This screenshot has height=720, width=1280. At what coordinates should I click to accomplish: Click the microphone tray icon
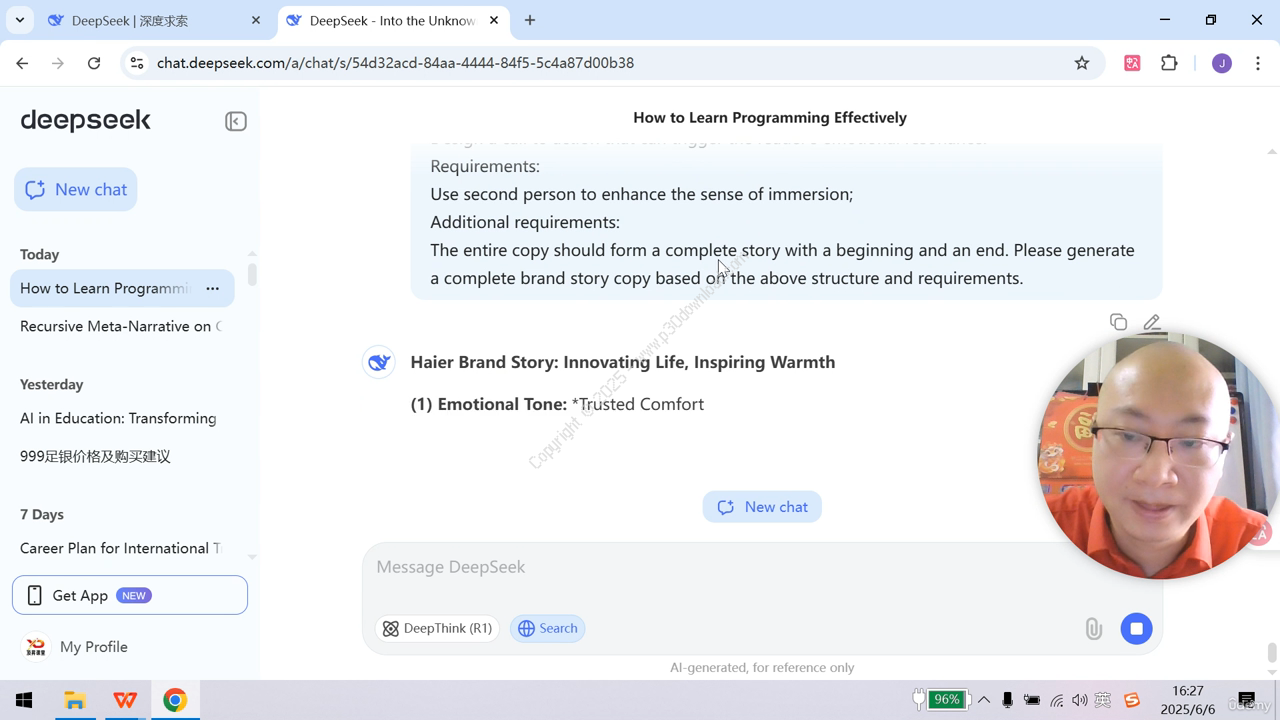tap(1008, 700)
